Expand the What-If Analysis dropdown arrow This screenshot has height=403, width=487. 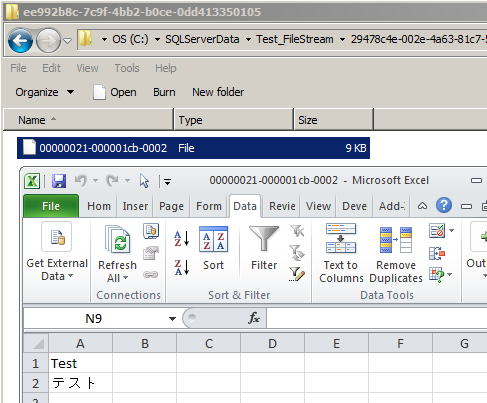(450, 274)
